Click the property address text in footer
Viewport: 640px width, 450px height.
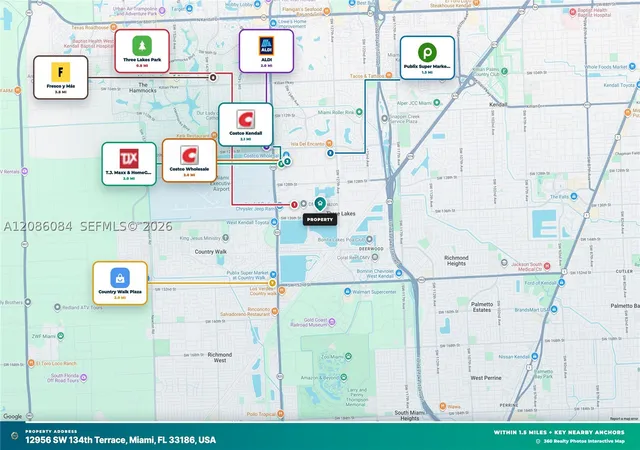coord(120,440)
